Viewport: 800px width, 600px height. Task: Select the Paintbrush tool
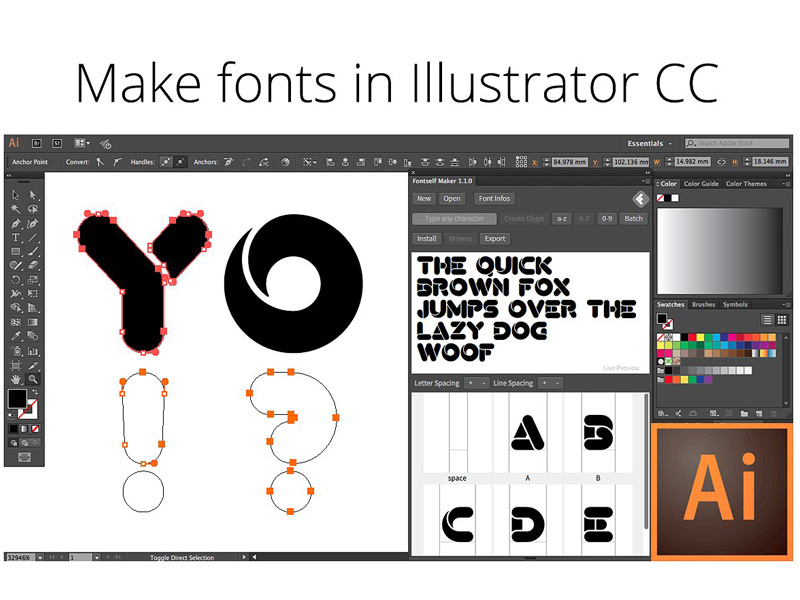33,252
